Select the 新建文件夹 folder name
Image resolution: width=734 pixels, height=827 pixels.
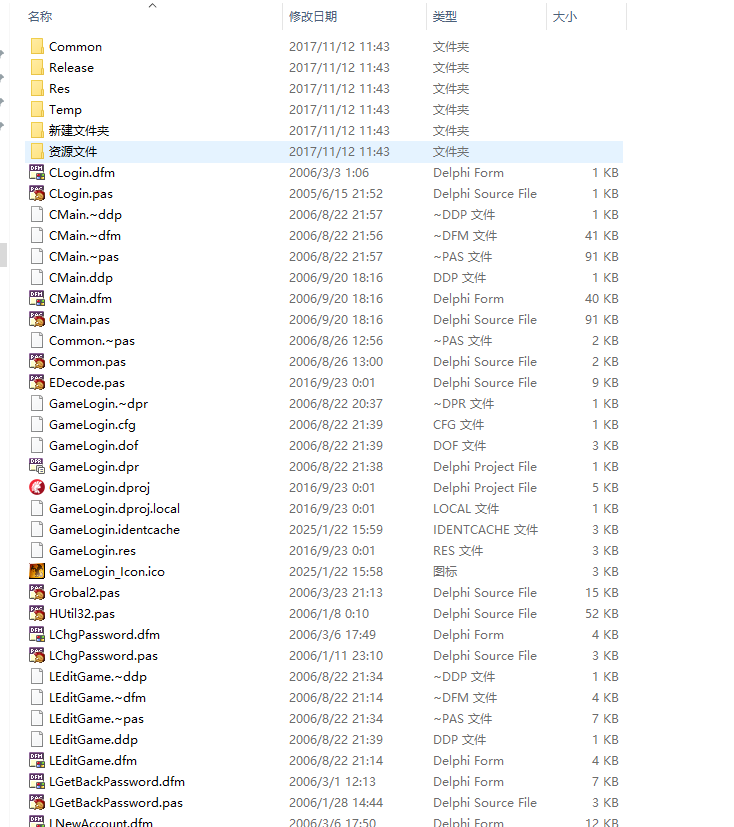79,130
